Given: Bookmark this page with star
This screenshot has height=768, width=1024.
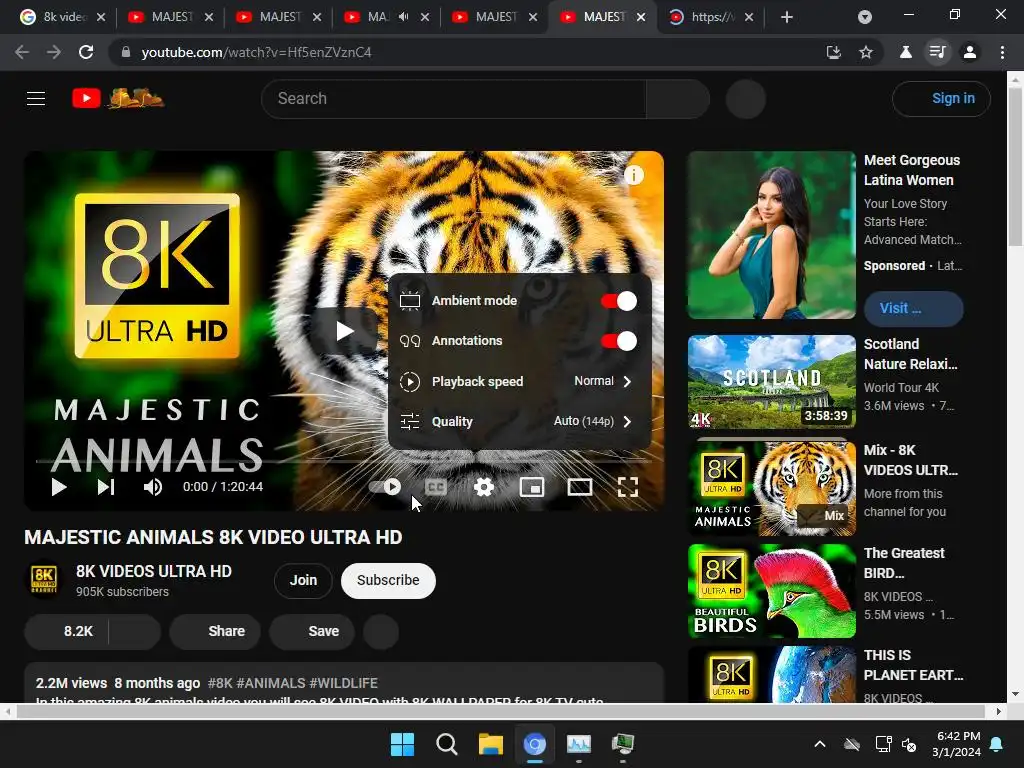Looking at the screenshot, I should [x=866, y=52].
